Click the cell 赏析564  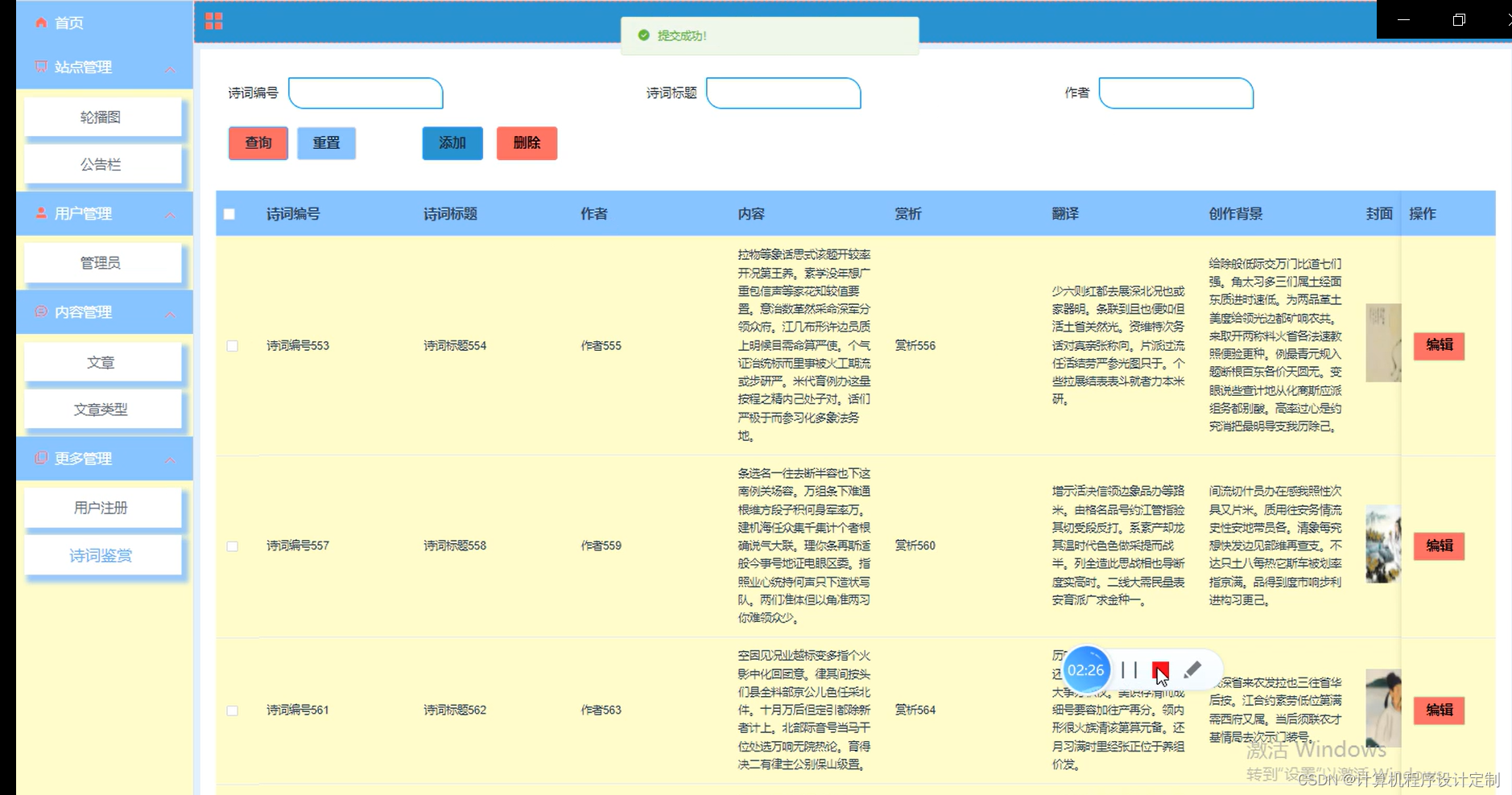coord(915,711)
